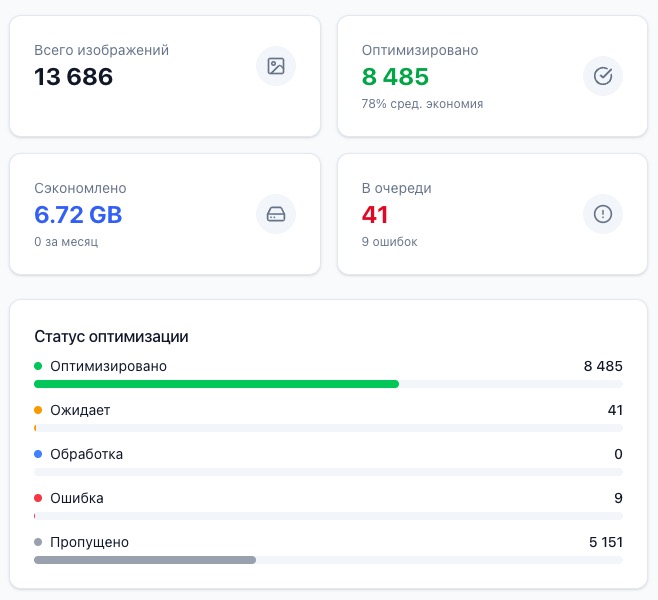Click the green dot next to Оптимизировано

click(38, 366)
